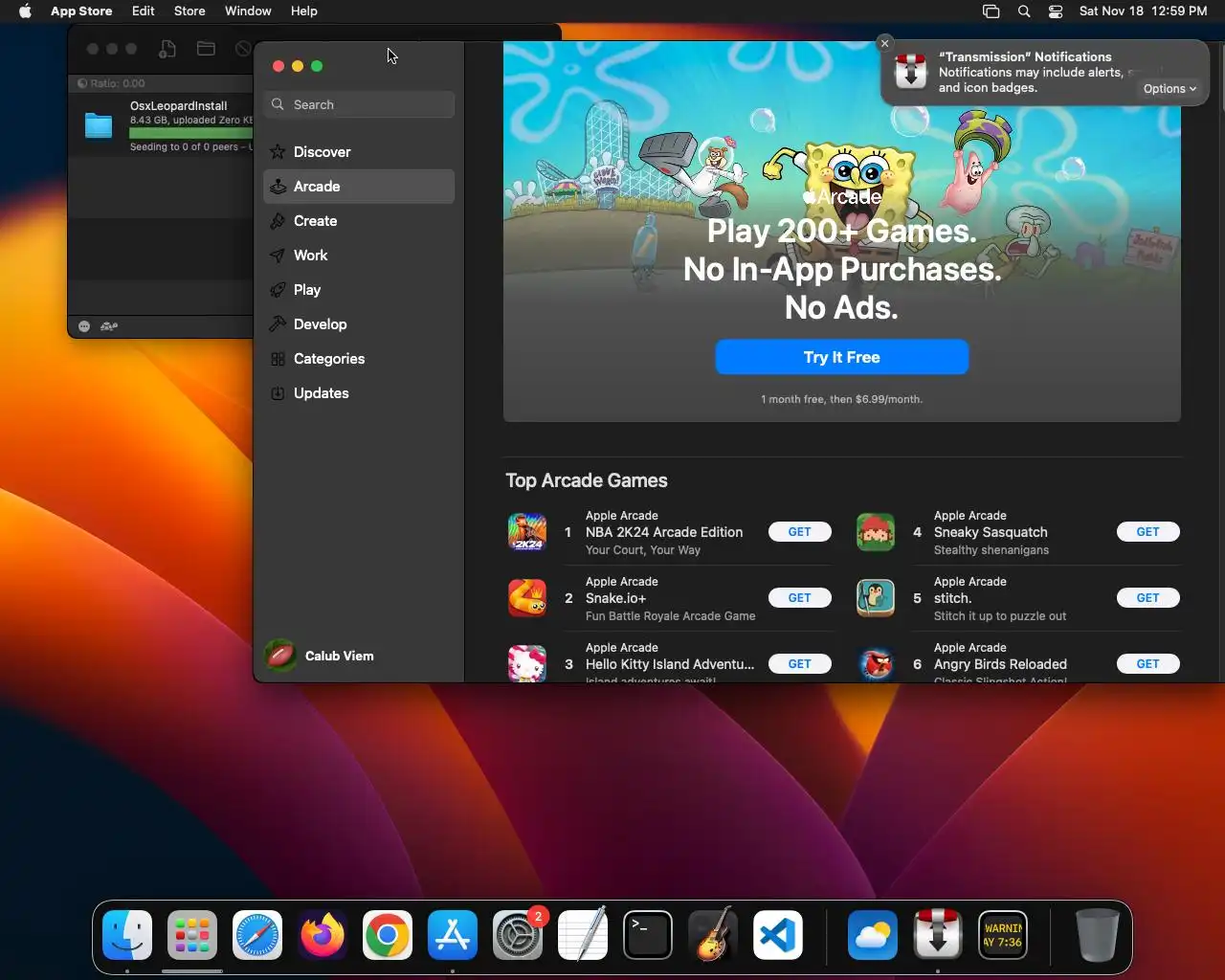The height and width of the screenshot is (980, 1225).
Task: Open TextEdit from the dock
Action: 583,935
